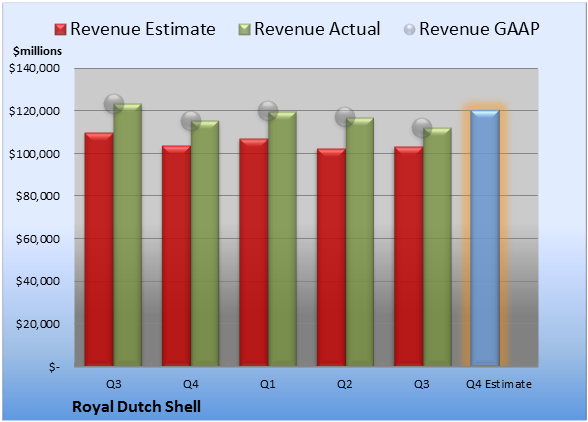Click the GAAP sphere marker above Q1
The height and width of the screenshot is (422, 588).
tap(268, 111)
